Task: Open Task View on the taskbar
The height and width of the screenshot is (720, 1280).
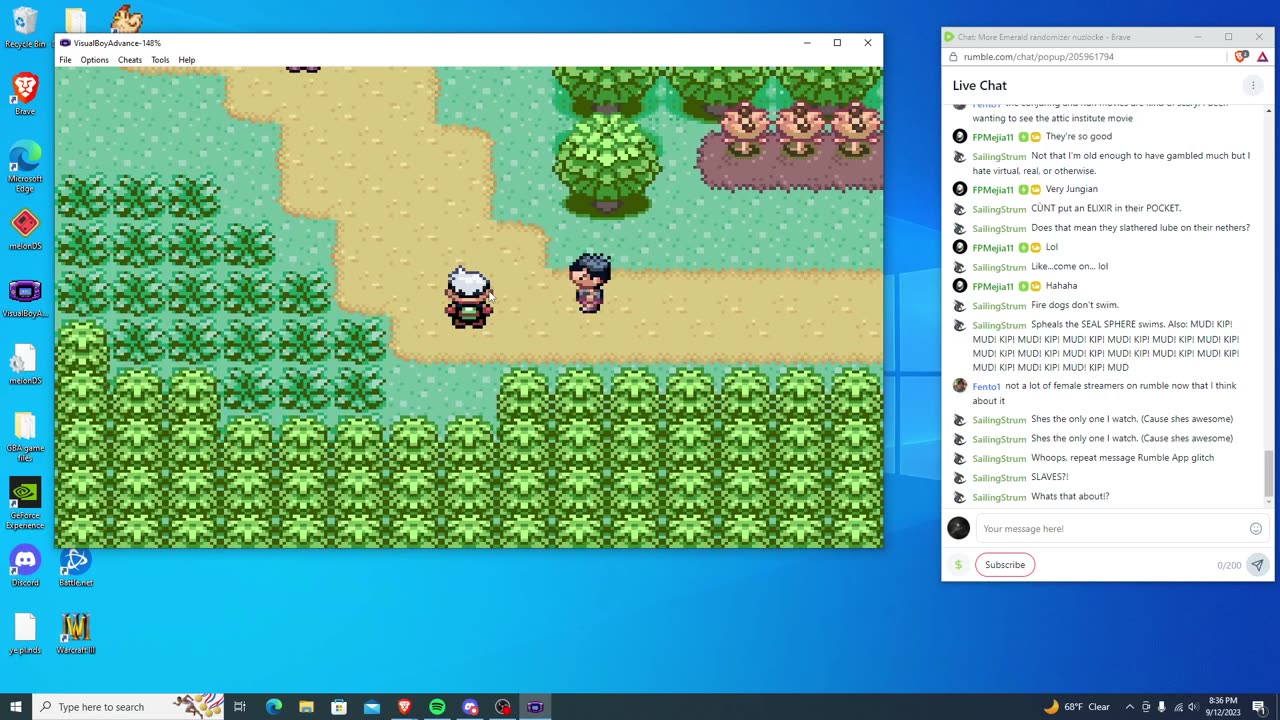Action: (240, 707)
